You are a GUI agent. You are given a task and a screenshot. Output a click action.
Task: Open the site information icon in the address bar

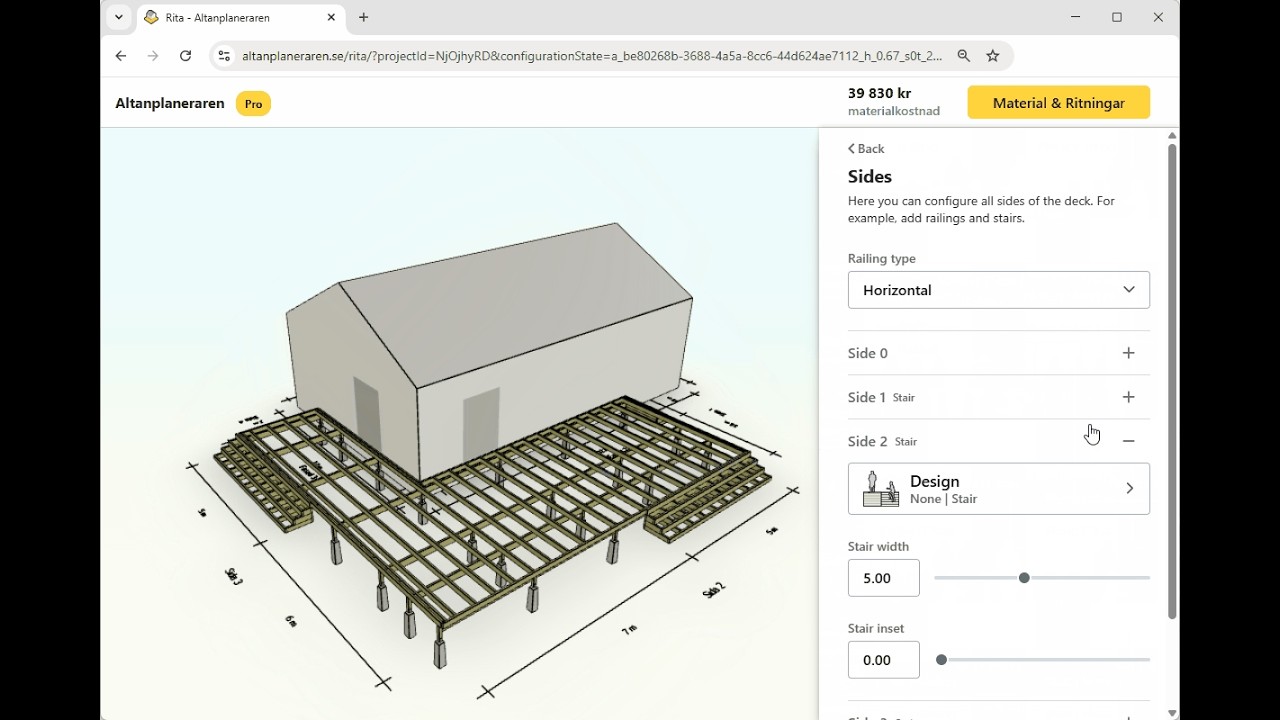pyautogui.click(x=224, y=56)
